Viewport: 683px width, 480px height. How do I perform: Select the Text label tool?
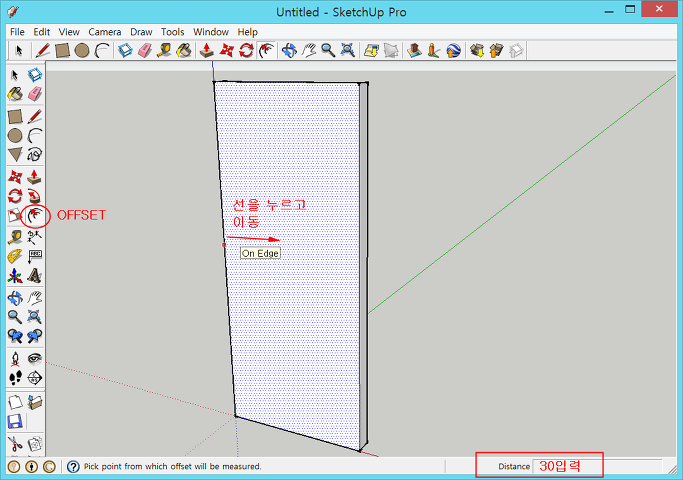tap(34, 256)
